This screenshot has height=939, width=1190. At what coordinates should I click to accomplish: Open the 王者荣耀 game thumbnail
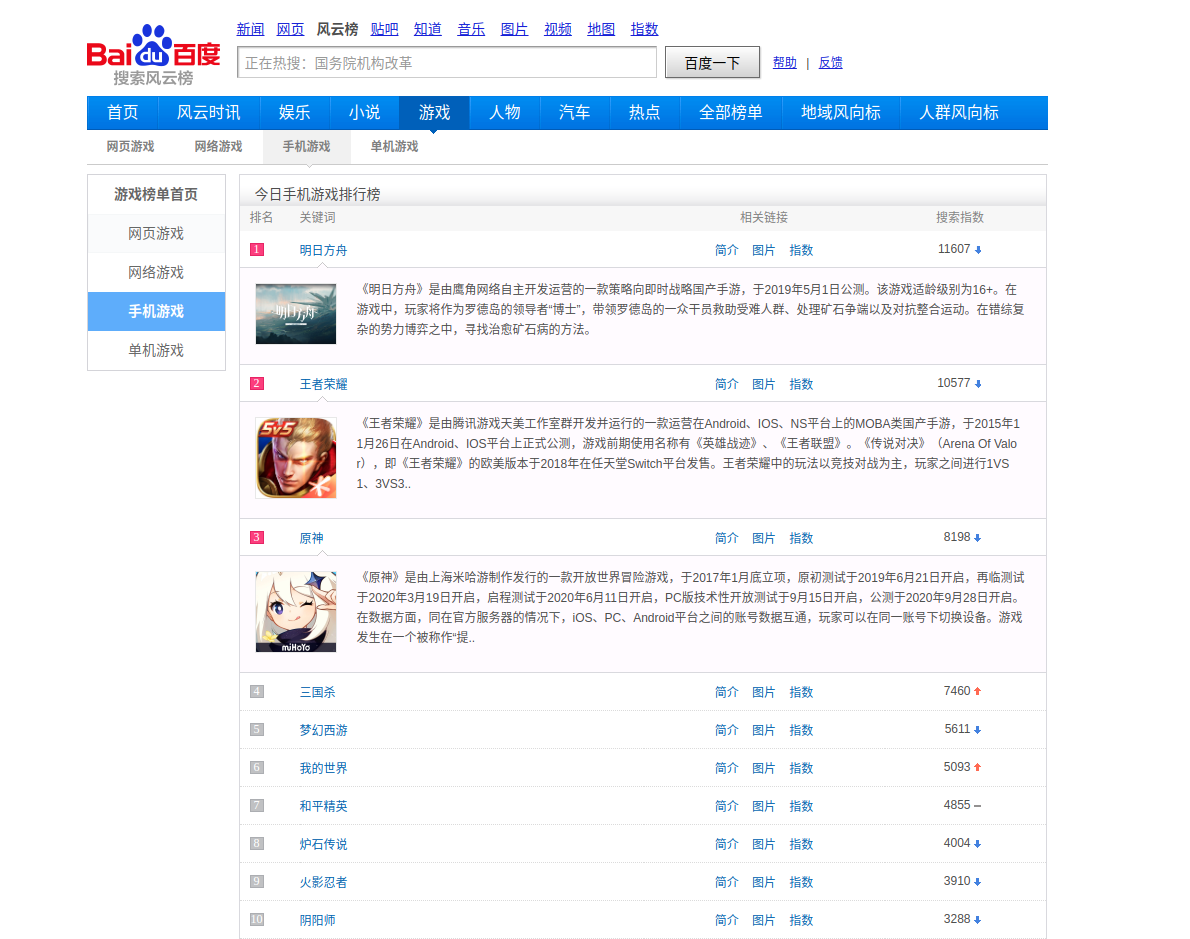[296, 458]
